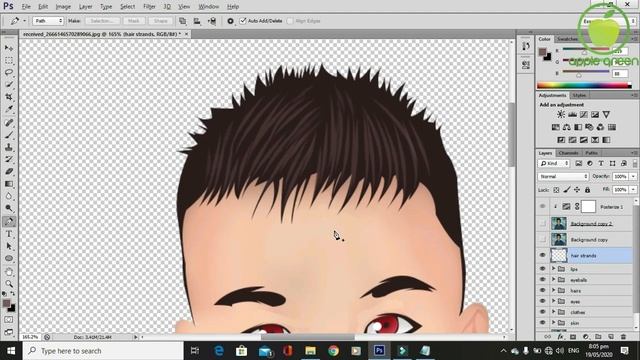
Task: Expand the skin layer group
Action: [x=554, y=322]
